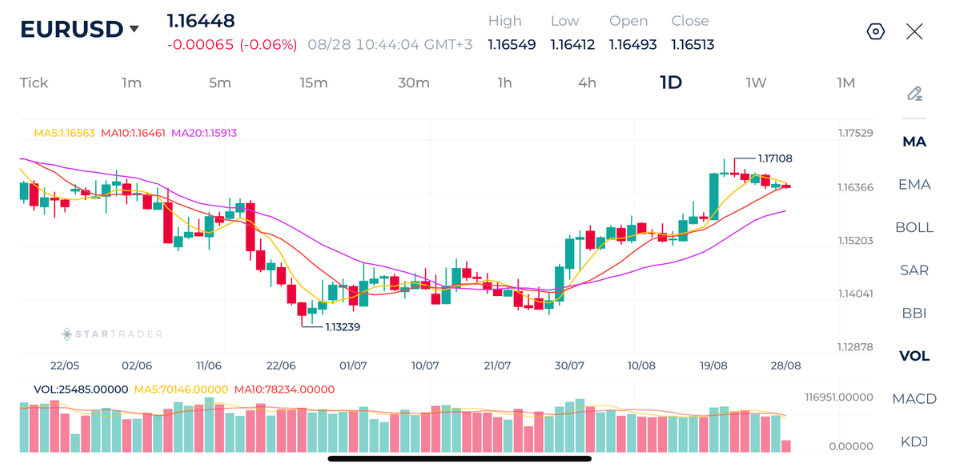Choose the 1W timeframe tab
This screenshot has width=962, height=470.
tap(756, 83)
